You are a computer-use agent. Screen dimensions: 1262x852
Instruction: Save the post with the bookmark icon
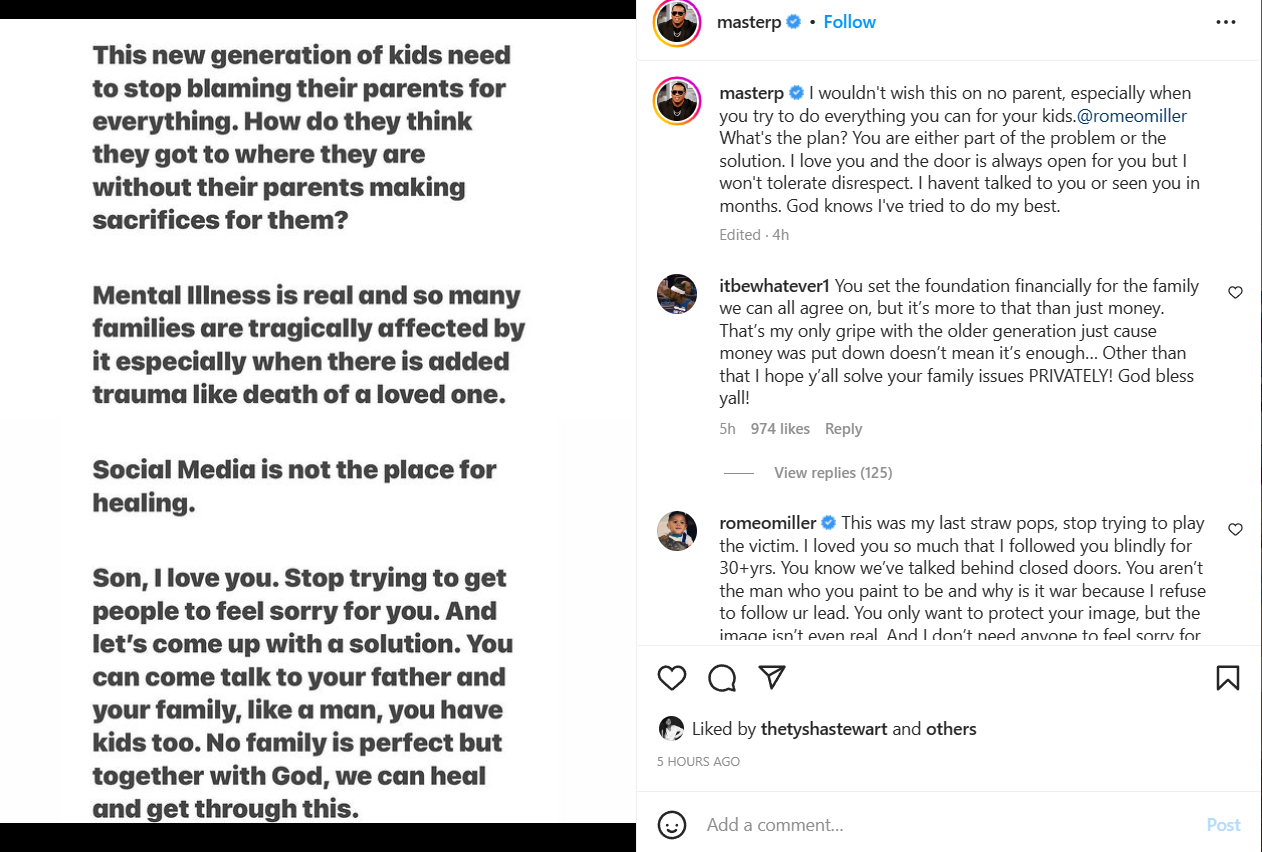click(x=1228, y=677)
